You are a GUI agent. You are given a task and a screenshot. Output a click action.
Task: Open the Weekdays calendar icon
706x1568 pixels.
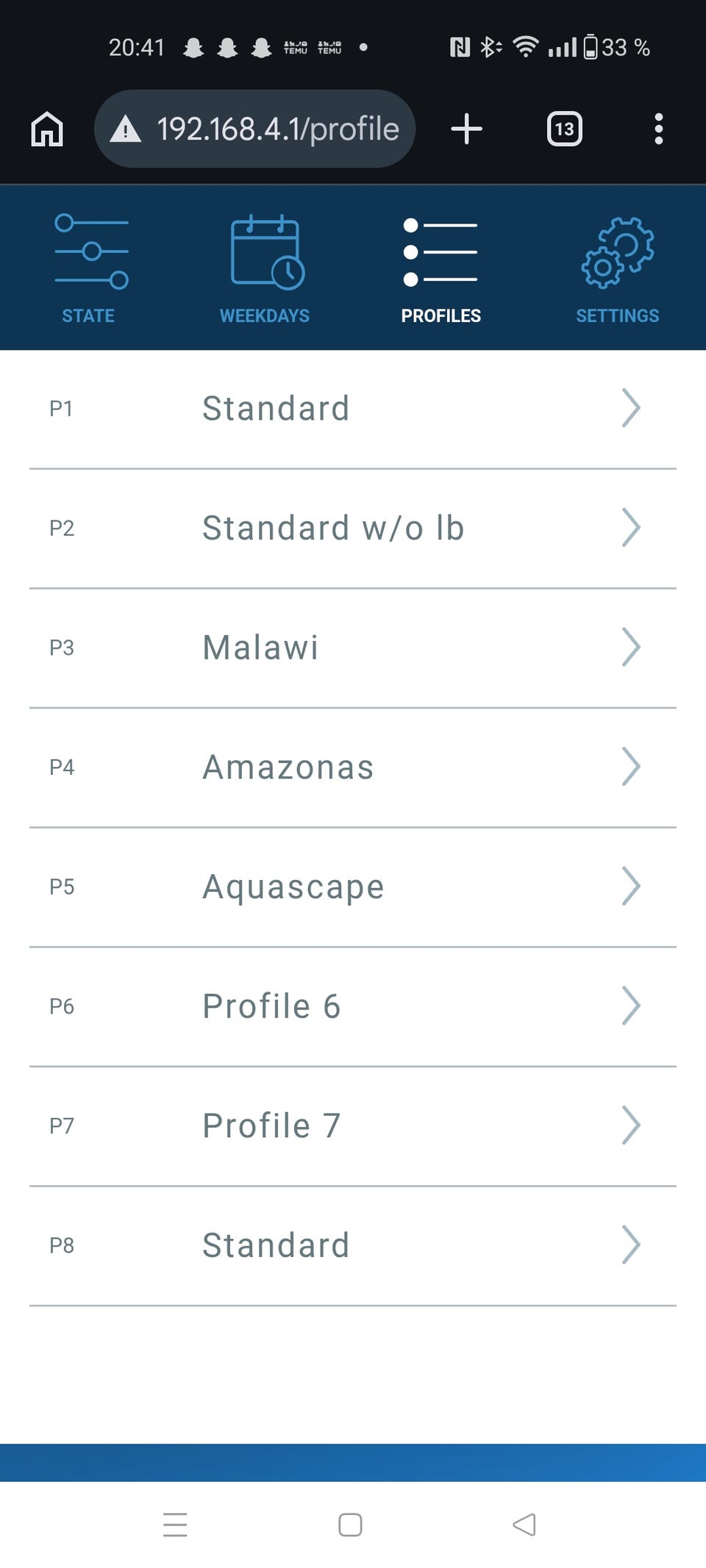pyautogui.click(x=267, y=251)
